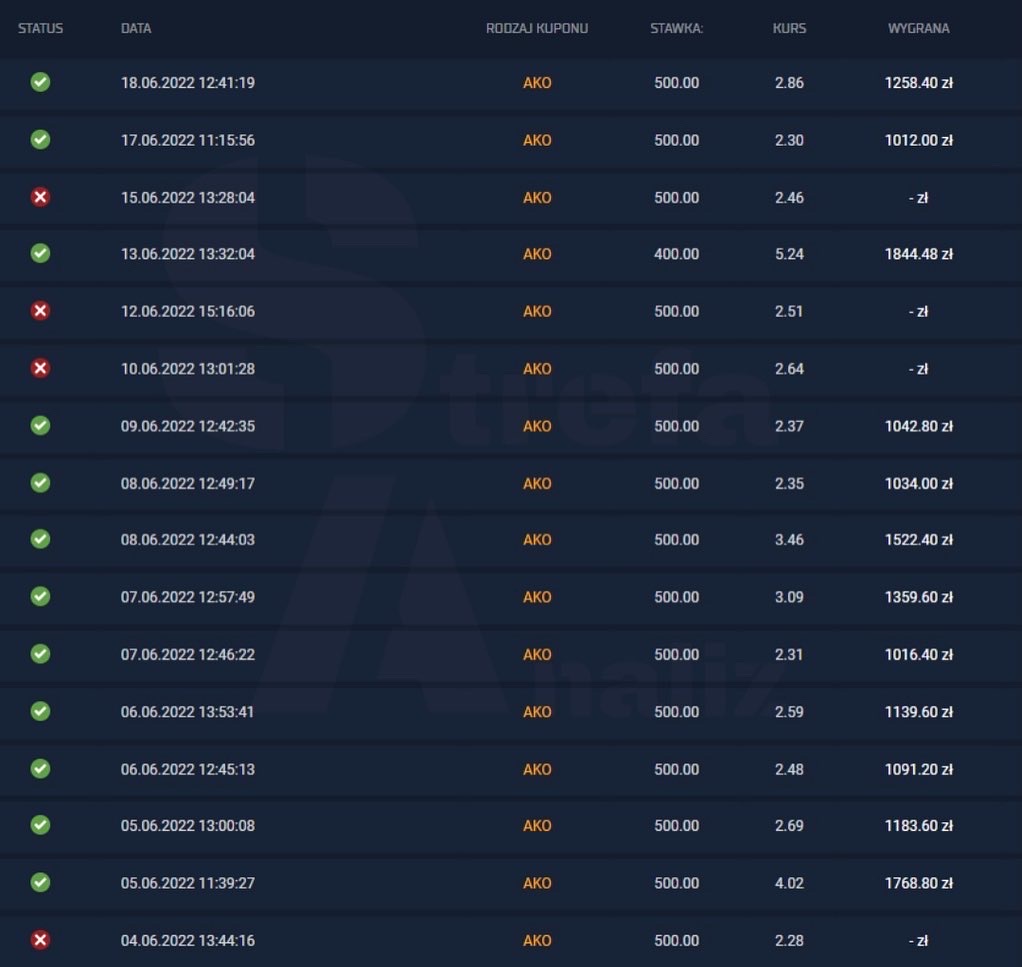Click winnings 1844.48 zł
Screen dimensions: 1022x967
pos(918,254)
